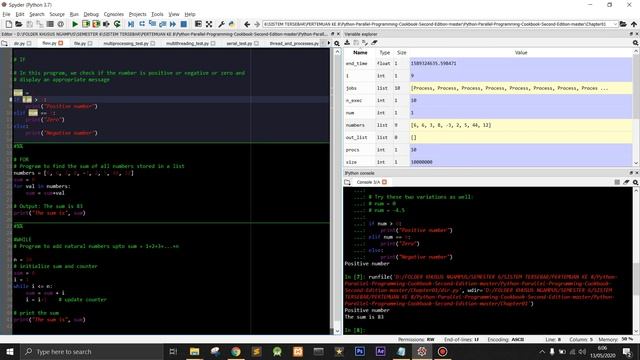640x360 pixels.
Task: Click the taskbar search box
Action: (x=91, y=351)
